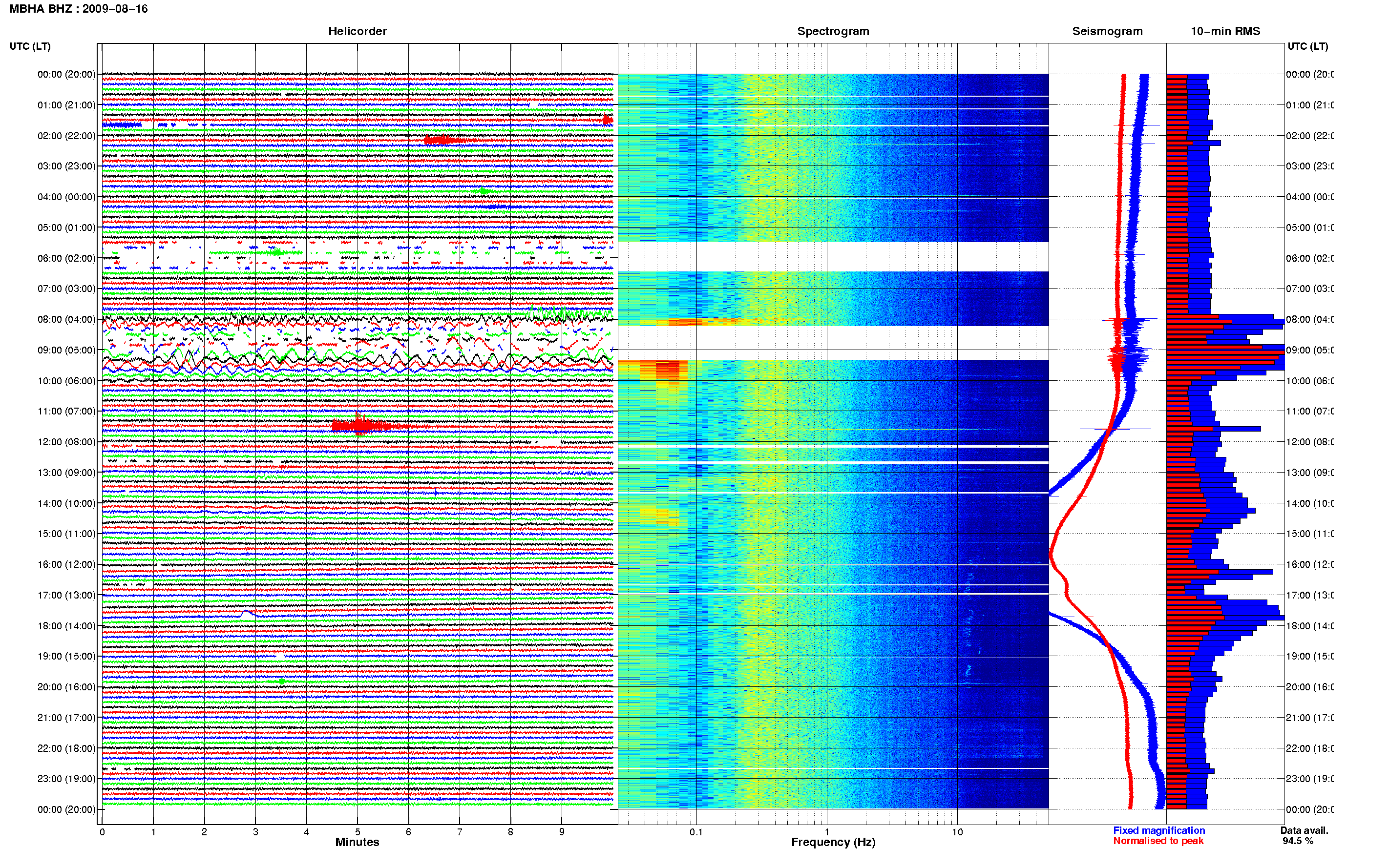Click the Data avail. label
Viewport: 1389px width, 868px height.
click(1304, 830)
